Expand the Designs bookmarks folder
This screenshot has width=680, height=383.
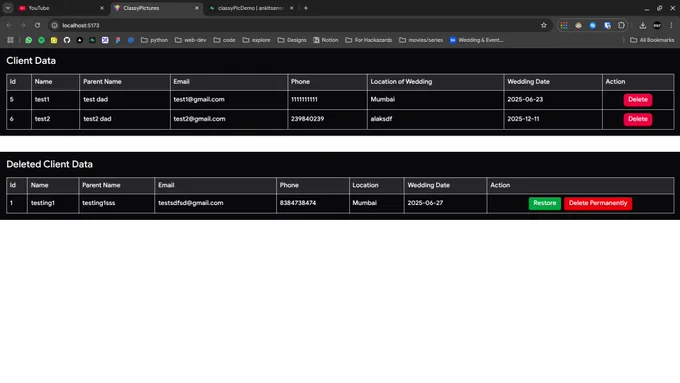pos(292,40)
